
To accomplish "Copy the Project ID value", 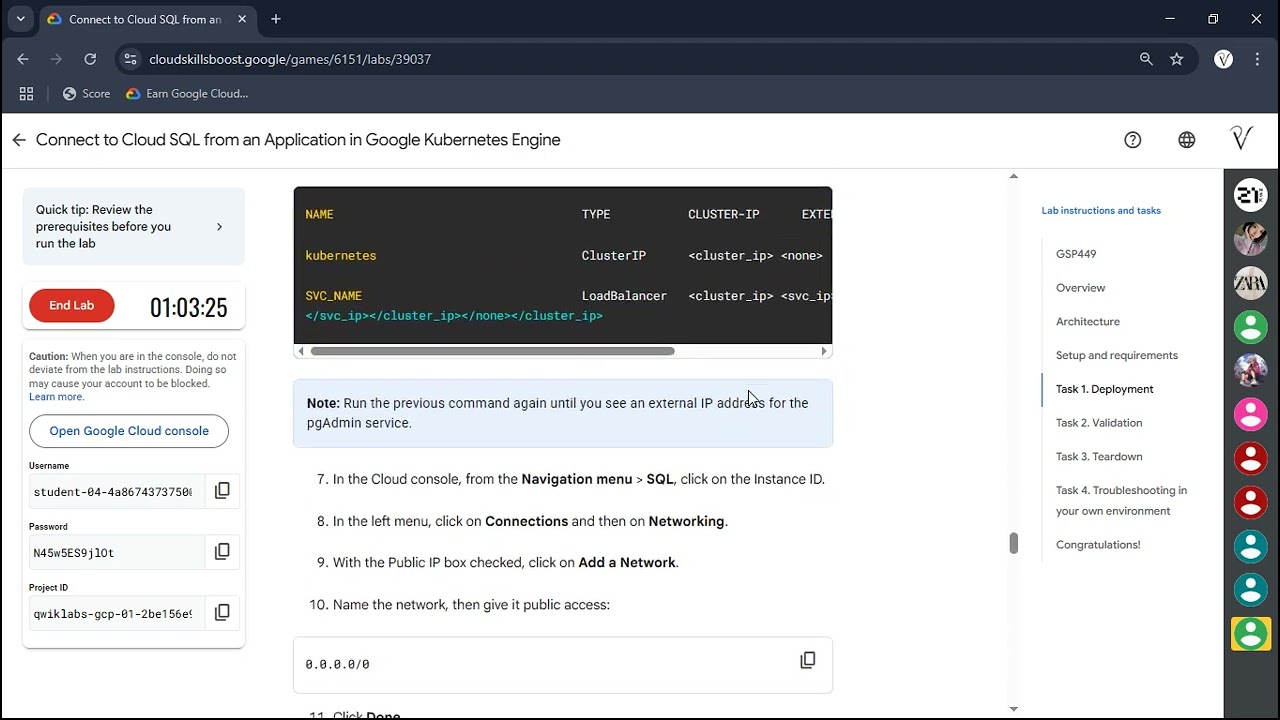I will [x=222, y=612].
